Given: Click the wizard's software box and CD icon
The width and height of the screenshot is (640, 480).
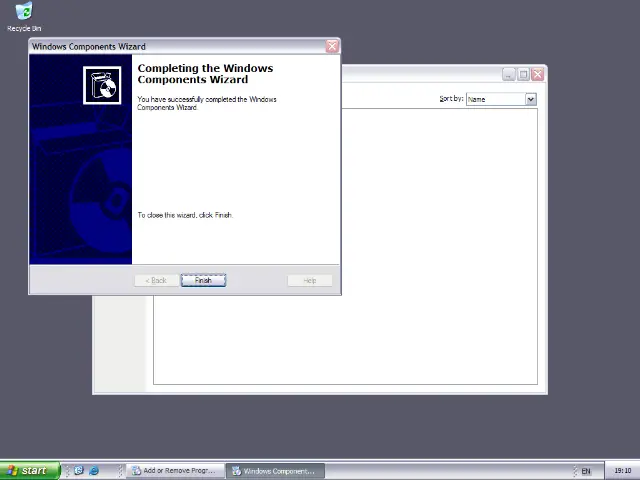Looking at the screenshot, I should tap(102, 85).
